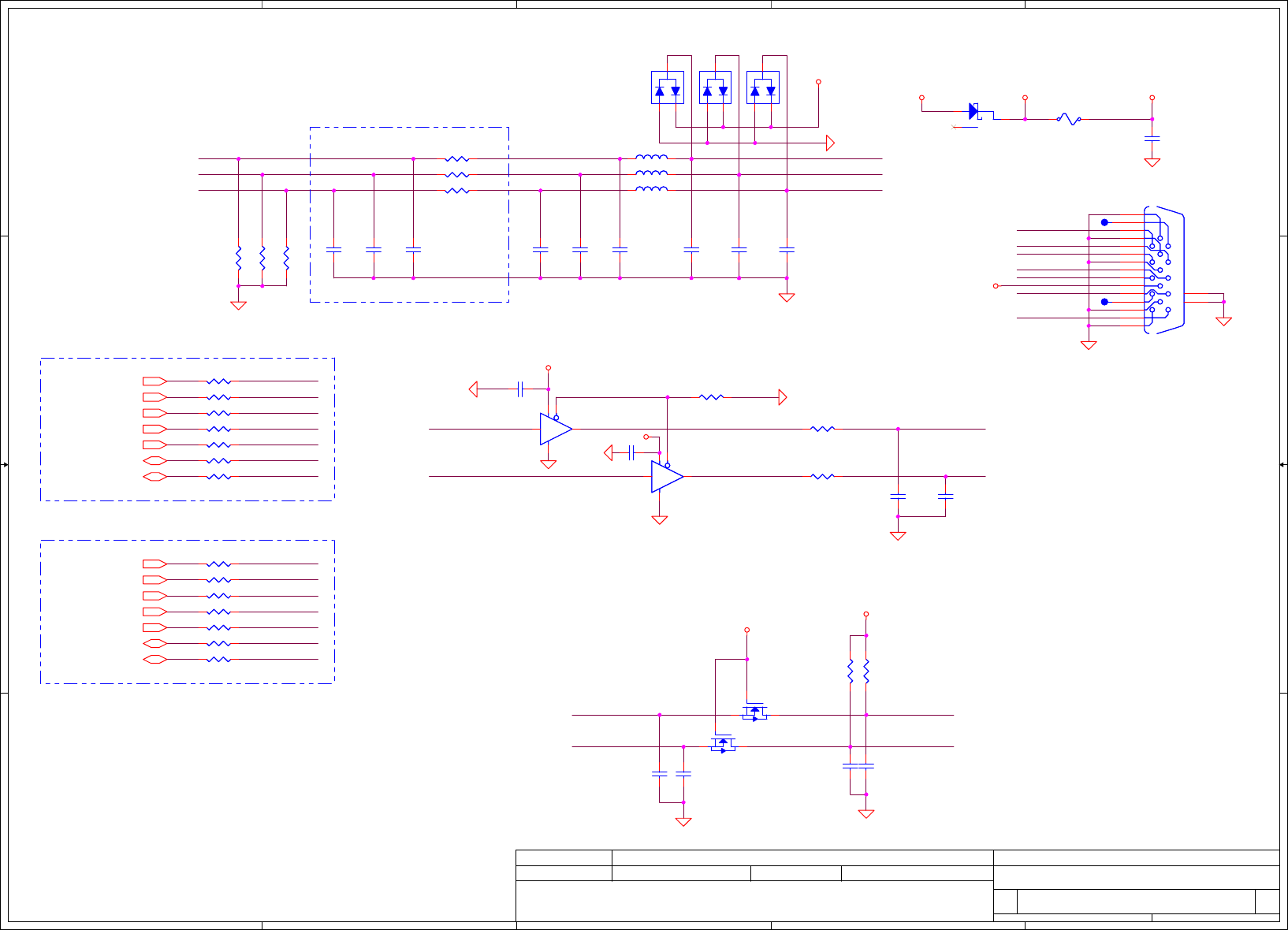Image resolution: width=1288 pixels, height=930 pixels.
Task: Click the off-page arrow right of the diode packages
Action: pos(830,143)
